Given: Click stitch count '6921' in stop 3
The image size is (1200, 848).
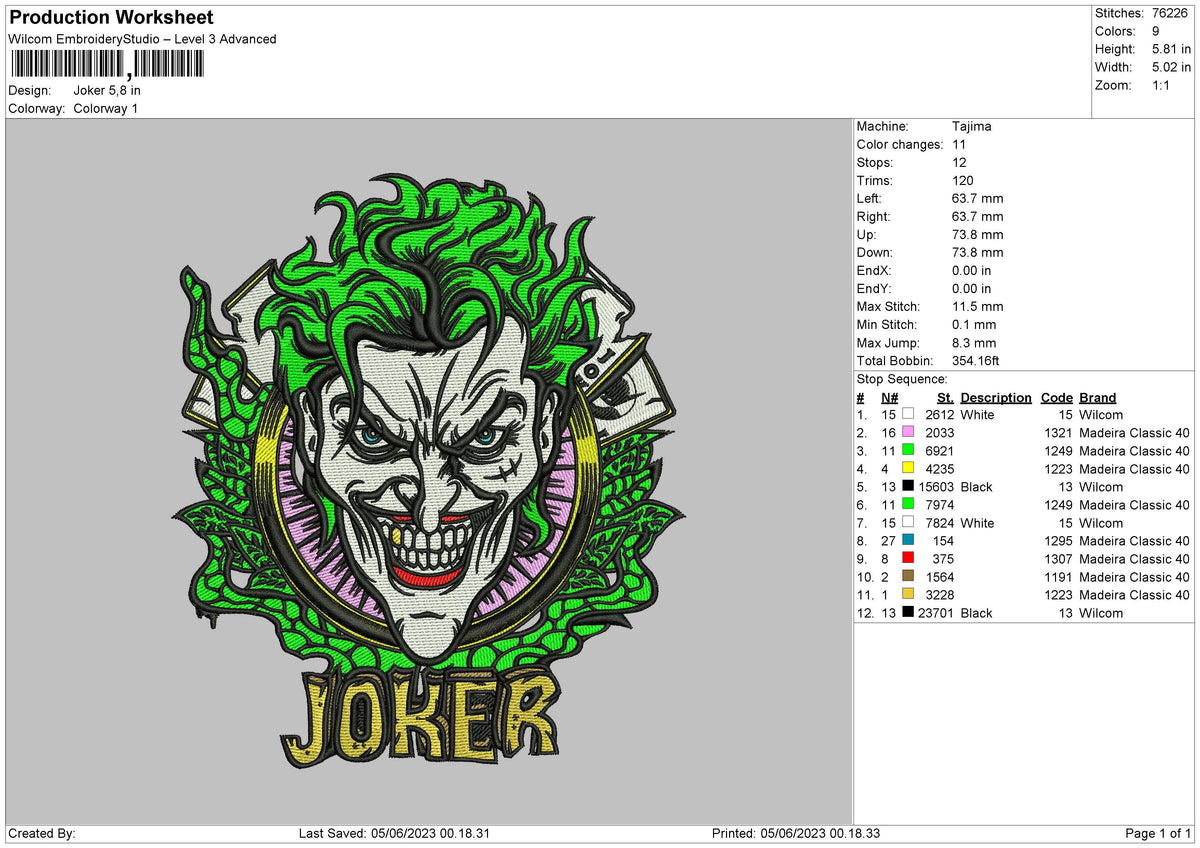Looking at the screenshot, I should pos(939,451).
